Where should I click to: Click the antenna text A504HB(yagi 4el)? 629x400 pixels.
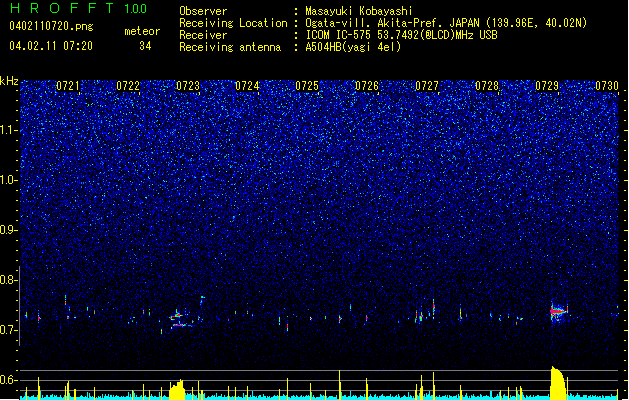(x=353, y=47)
